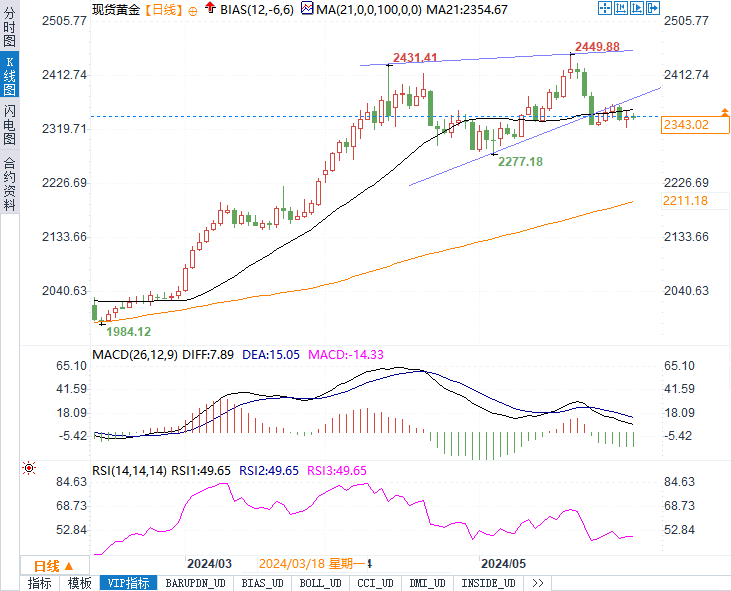731x591 pixels.
Task: Click the third chart toolbar icon
Action: point(637,9)
